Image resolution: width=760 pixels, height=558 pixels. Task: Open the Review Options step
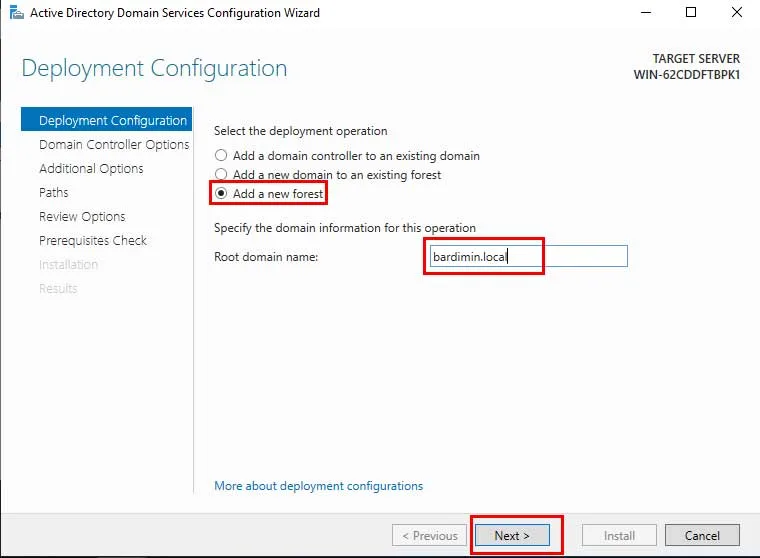(82, 216)
